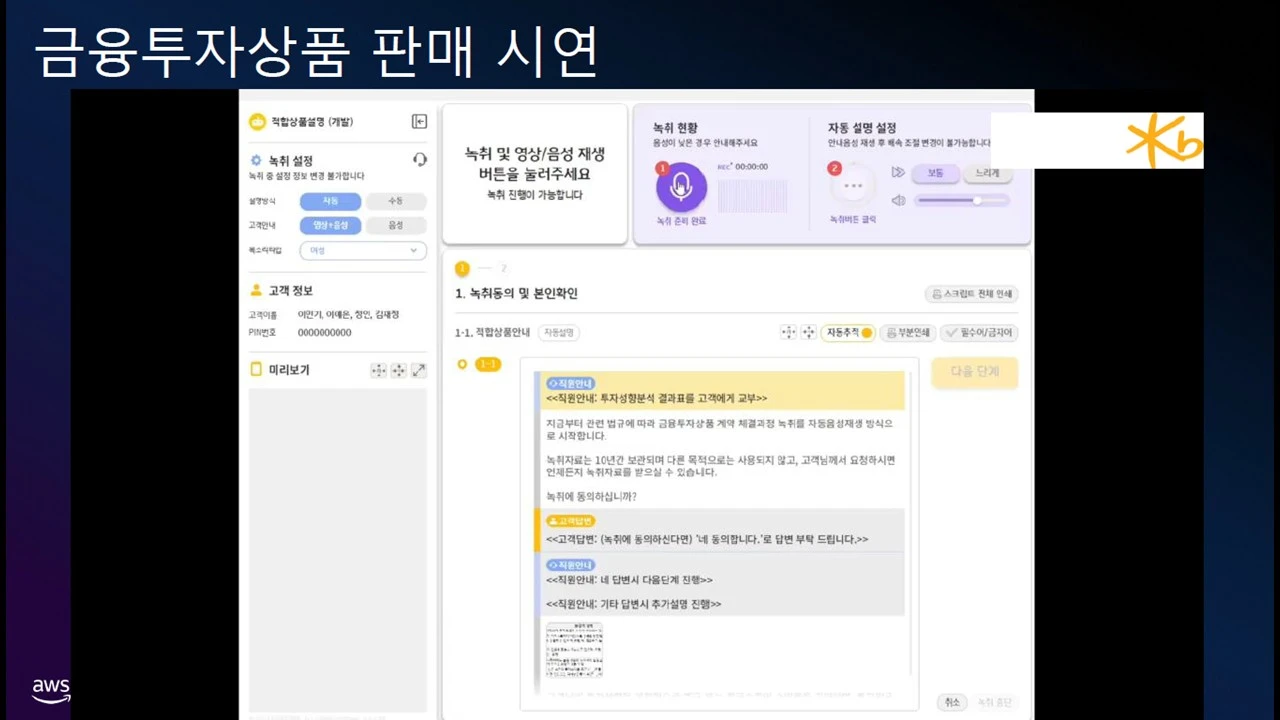Click the 다음 단계 button
The image size is (1280, 720).
[975, 372]
